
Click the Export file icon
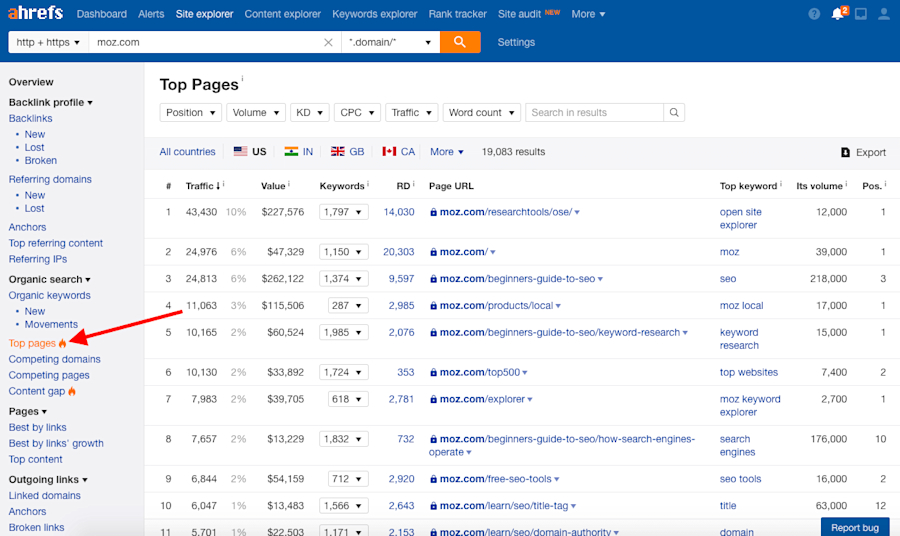point(845,152)
